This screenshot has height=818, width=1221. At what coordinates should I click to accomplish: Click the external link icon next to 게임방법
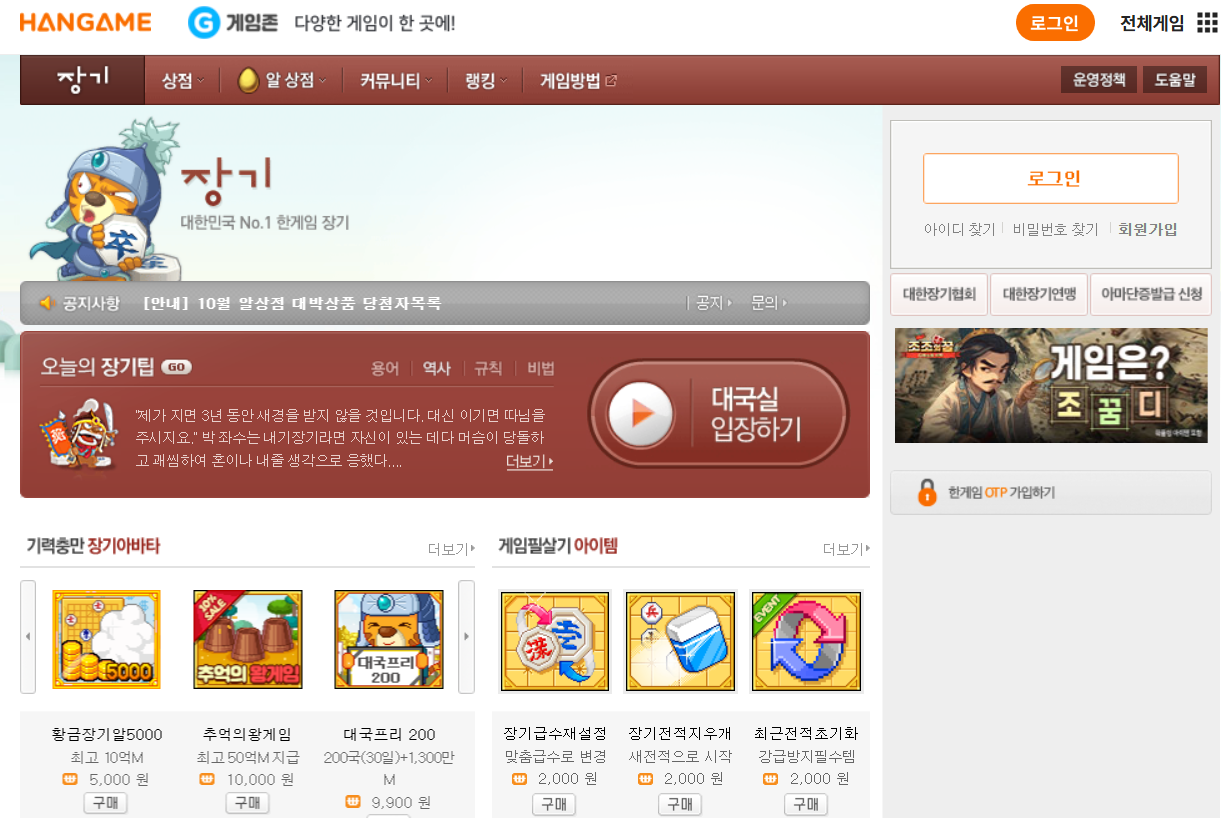(611, 81)
